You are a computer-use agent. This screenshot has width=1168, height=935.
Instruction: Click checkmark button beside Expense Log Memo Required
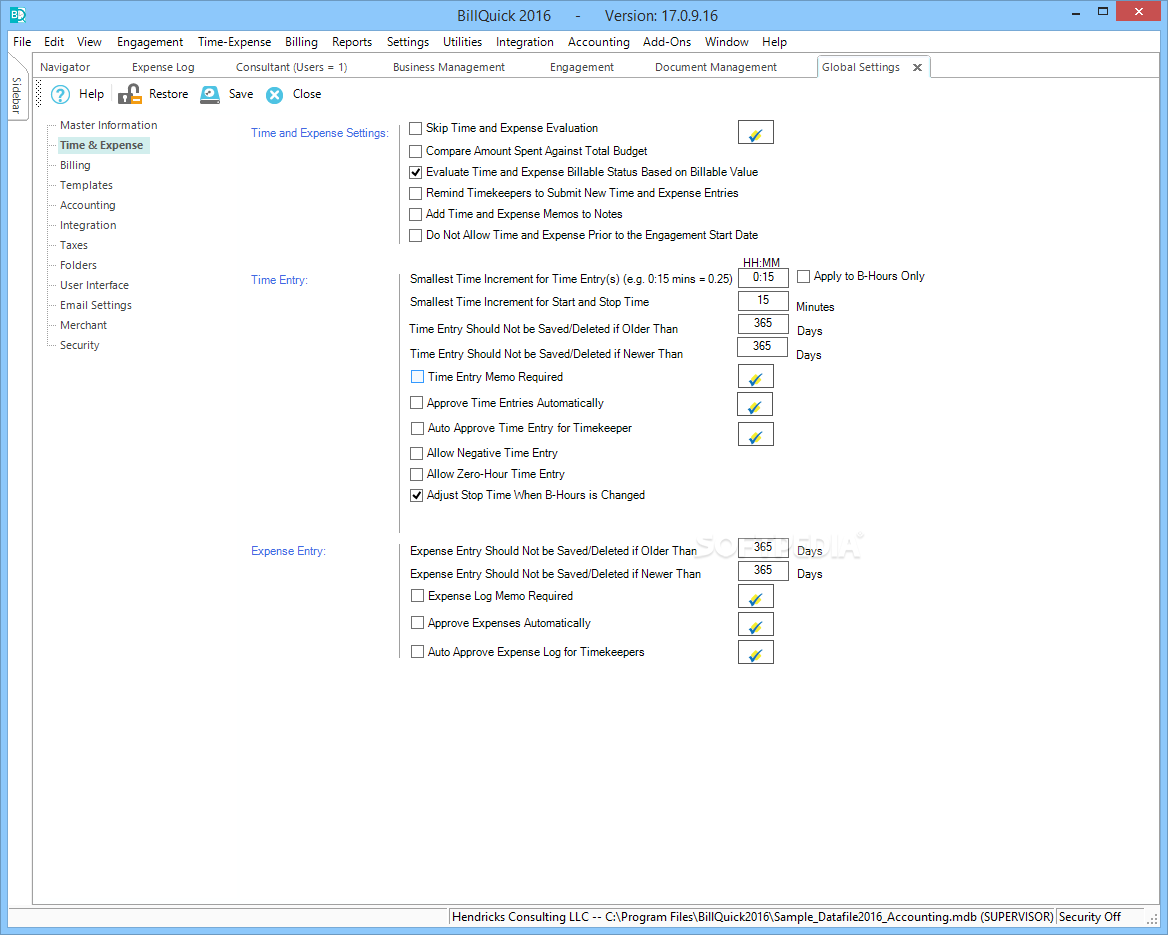pos(755,597)
